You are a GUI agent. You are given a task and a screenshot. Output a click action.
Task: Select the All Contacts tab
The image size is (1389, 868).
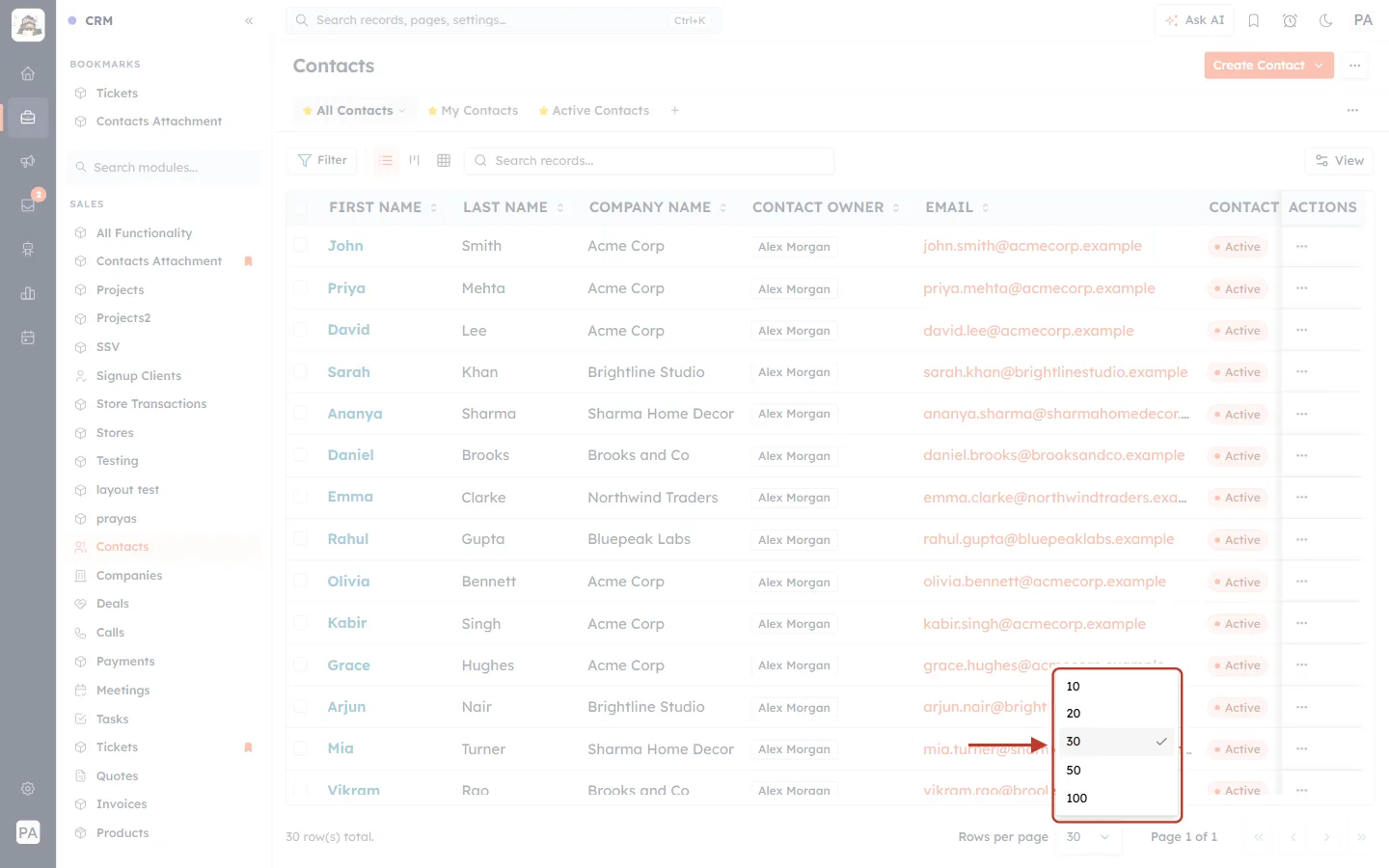(354, 111)
